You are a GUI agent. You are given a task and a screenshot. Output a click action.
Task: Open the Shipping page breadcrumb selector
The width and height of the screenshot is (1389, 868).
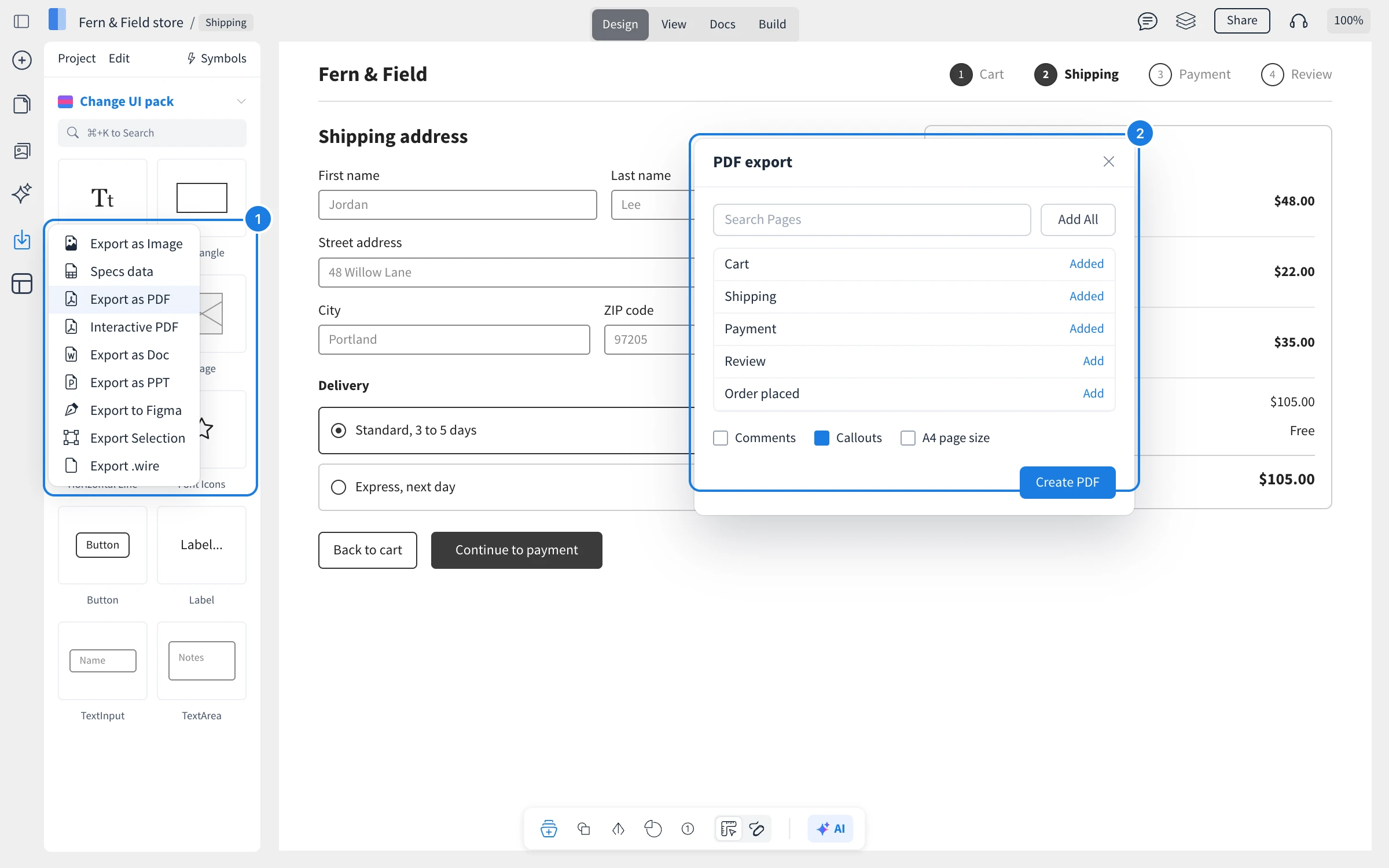[x=226, y=22]
